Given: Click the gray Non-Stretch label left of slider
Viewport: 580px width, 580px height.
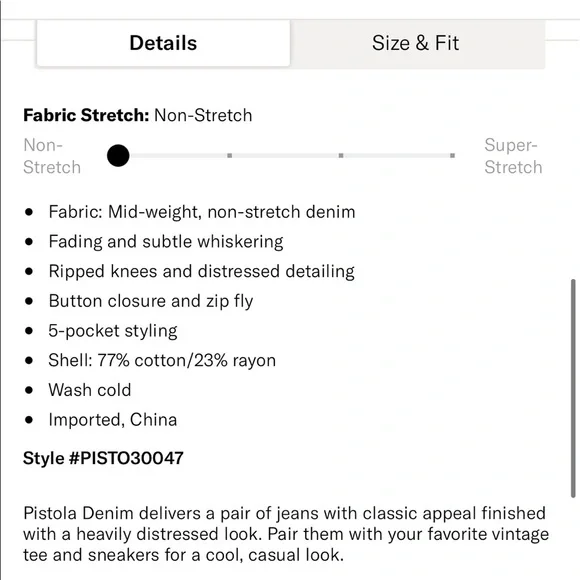Looking at the screenshot, I should [52, 156].
